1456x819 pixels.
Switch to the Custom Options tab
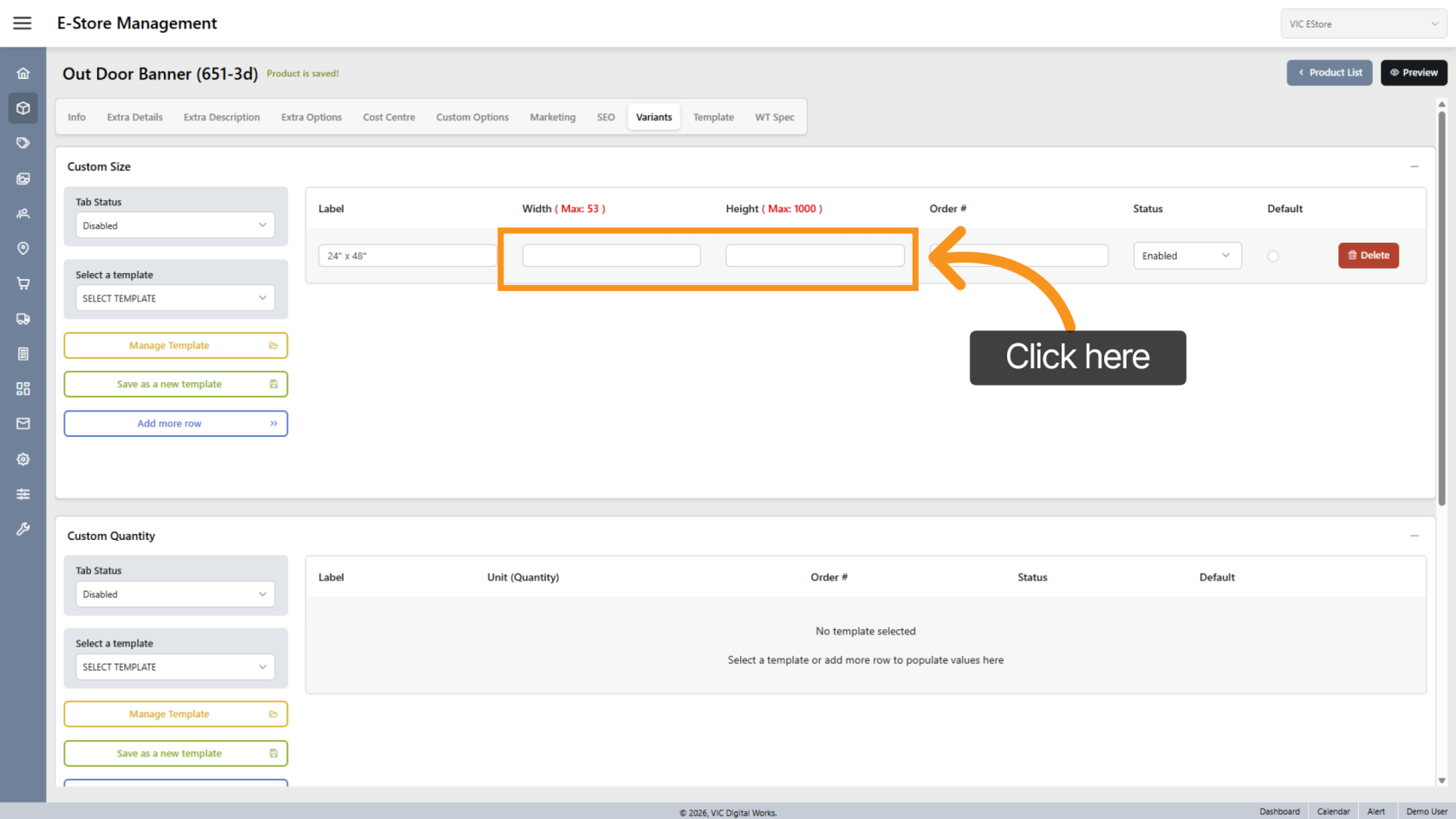471,117
